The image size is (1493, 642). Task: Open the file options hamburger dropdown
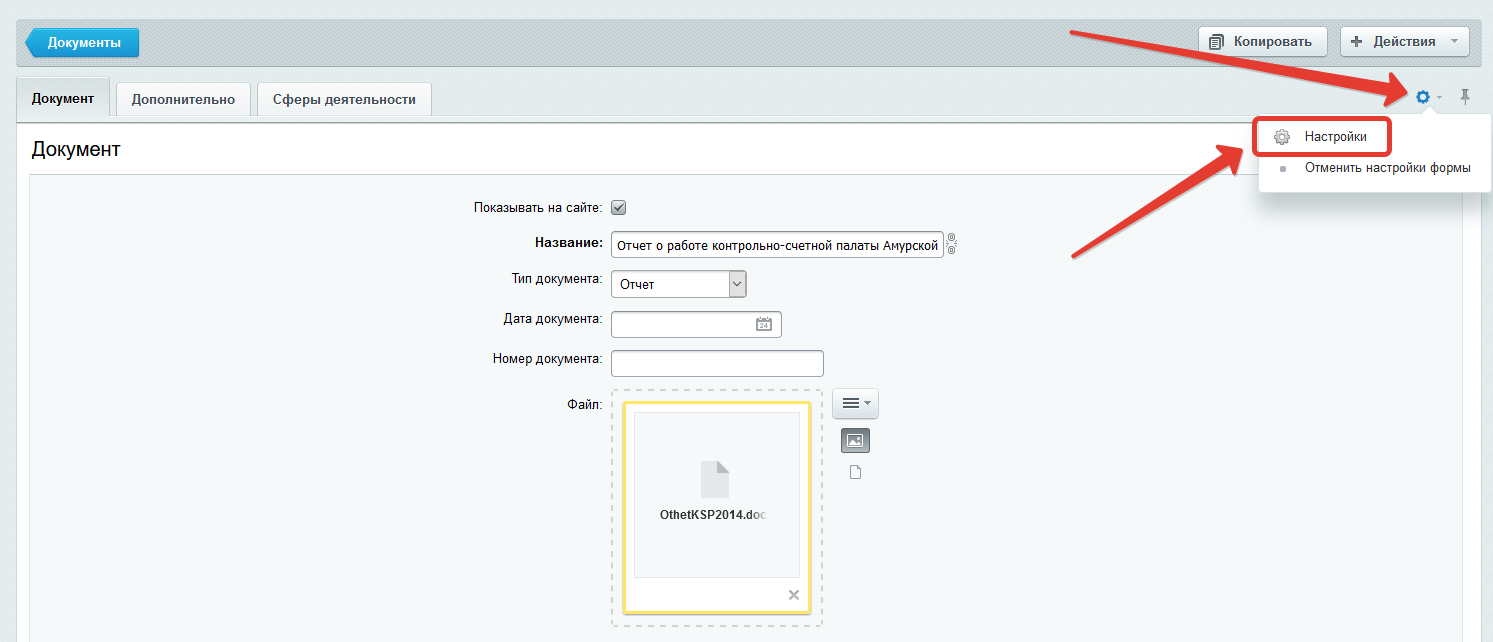click(855, 403)
